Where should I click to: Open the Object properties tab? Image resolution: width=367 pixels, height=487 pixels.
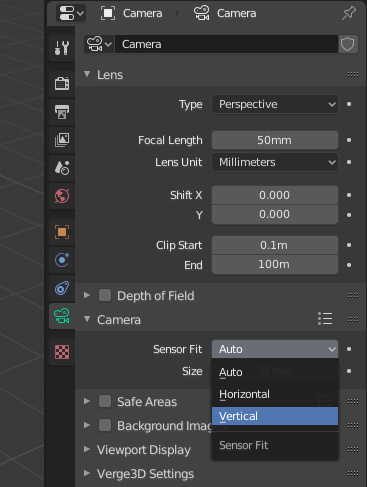tap(62, 232)
